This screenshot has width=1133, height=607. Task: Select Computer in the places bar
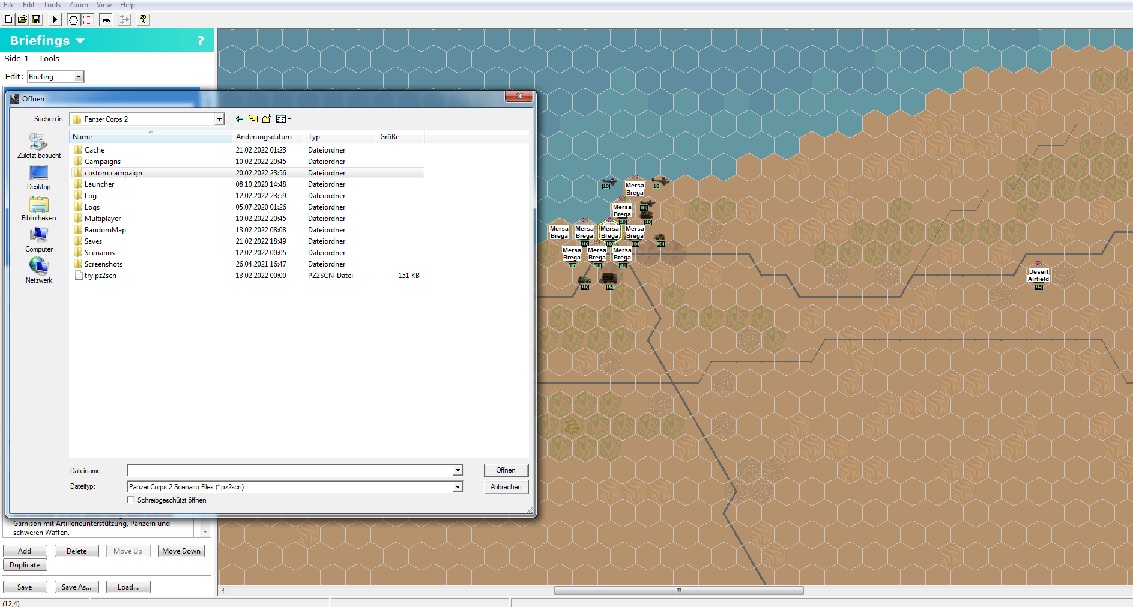[39, 240]
